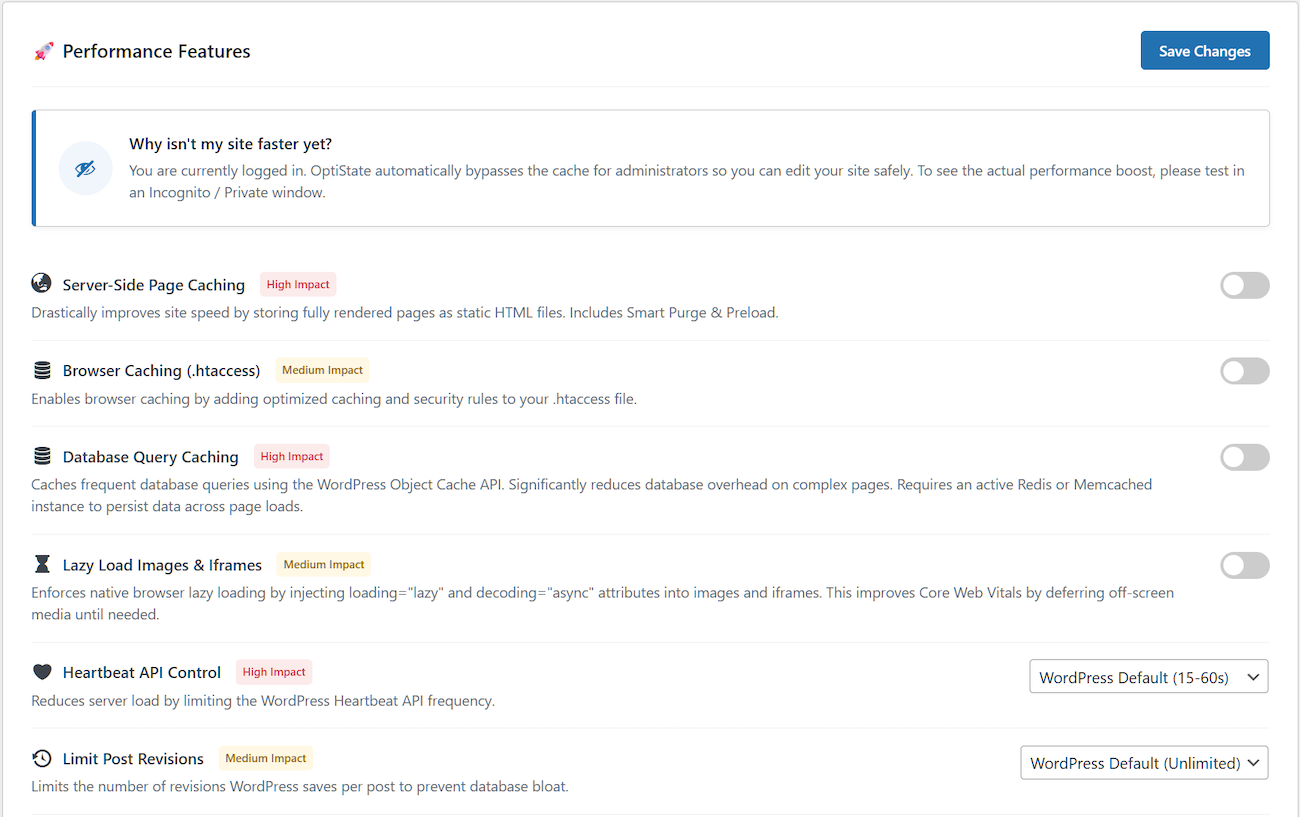This screenshot has height=817, width=1300.
Task: Click the database icon for Database Query Caching
Action: pos(41,456)
